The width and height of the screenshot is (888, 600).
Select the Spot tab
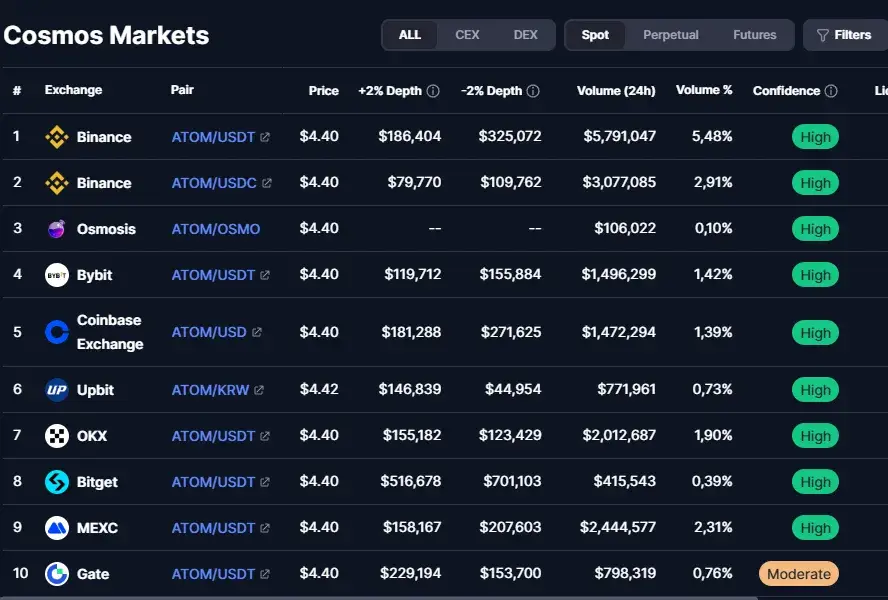pyautogui.click(x=595, y=35)
